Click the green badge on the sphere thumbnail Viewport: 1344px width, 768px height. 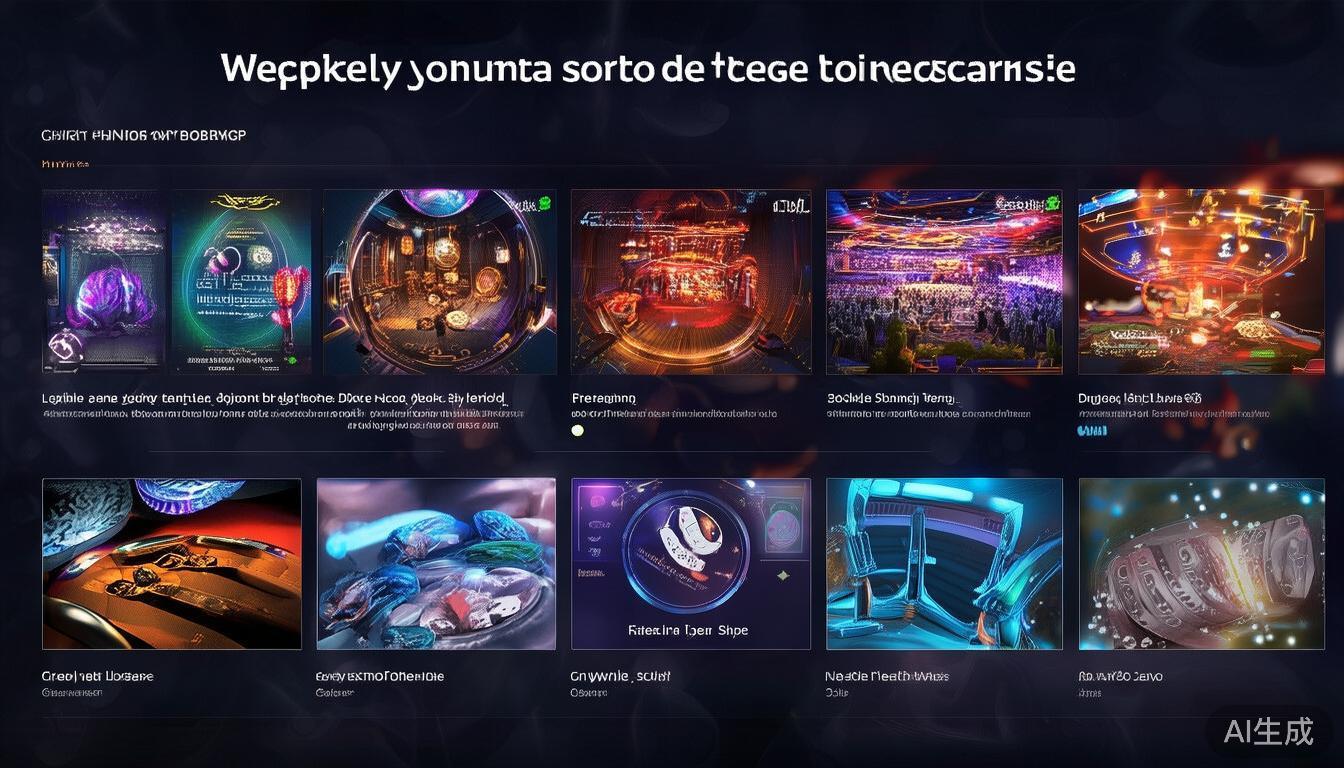pyautogui.click(x=544, y=203)
